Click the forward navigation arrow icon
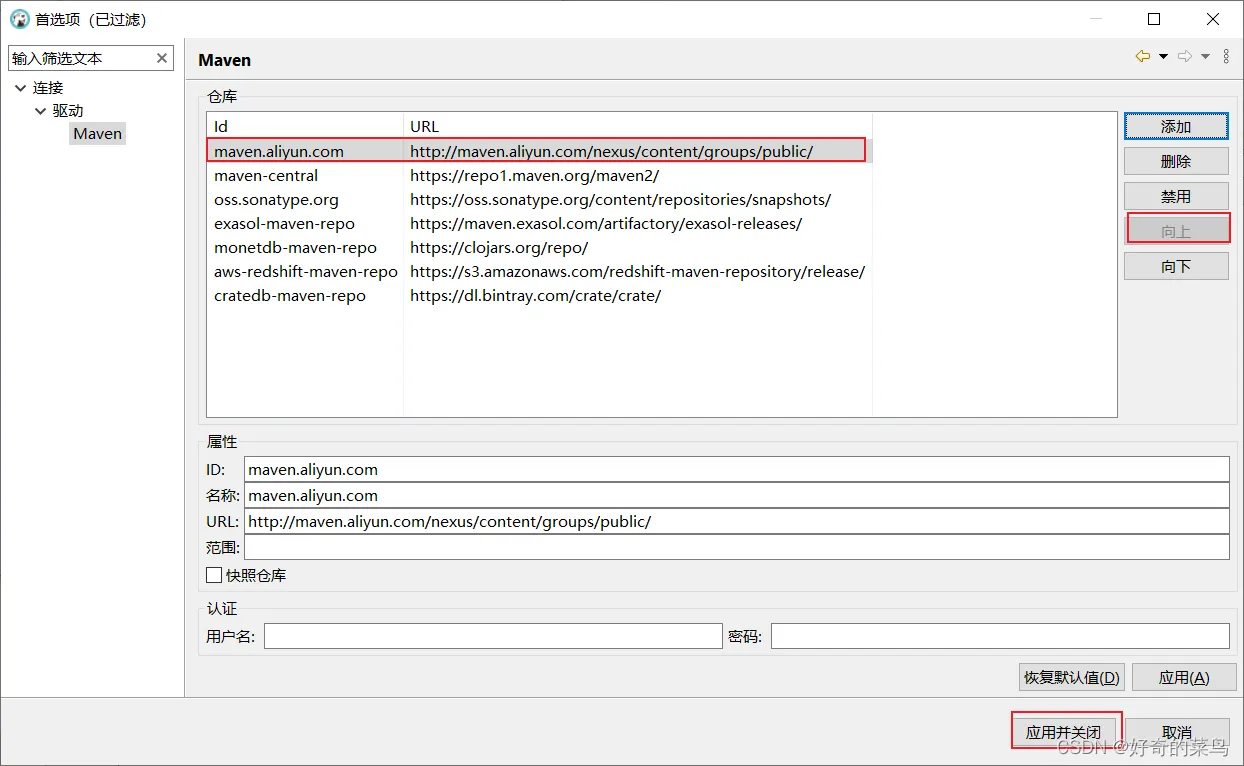This screenshot has width=1244, height=766. (x=1185, y=57)
